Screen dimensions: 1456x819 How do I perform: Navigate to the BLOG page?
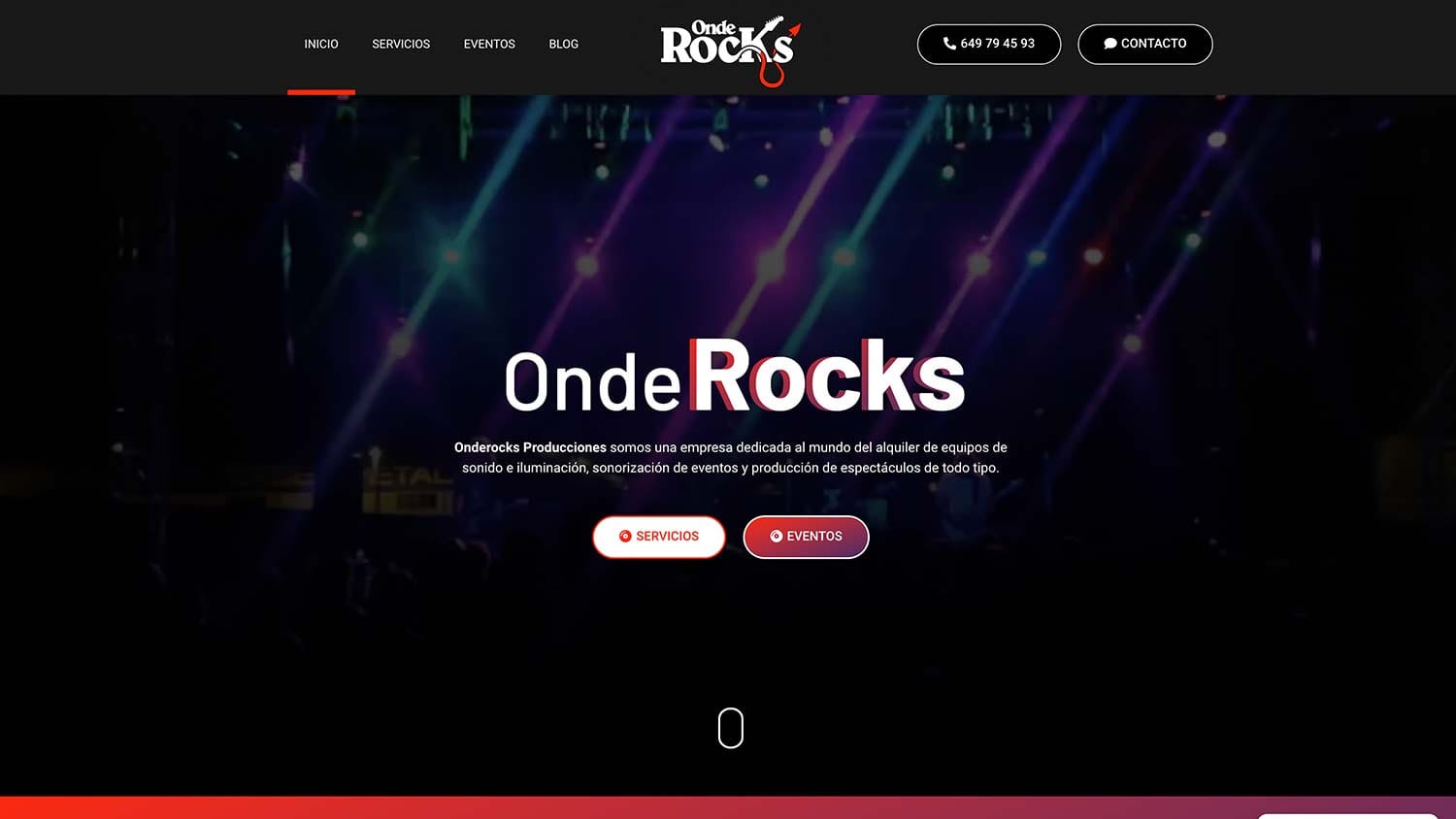coord(563,45)
